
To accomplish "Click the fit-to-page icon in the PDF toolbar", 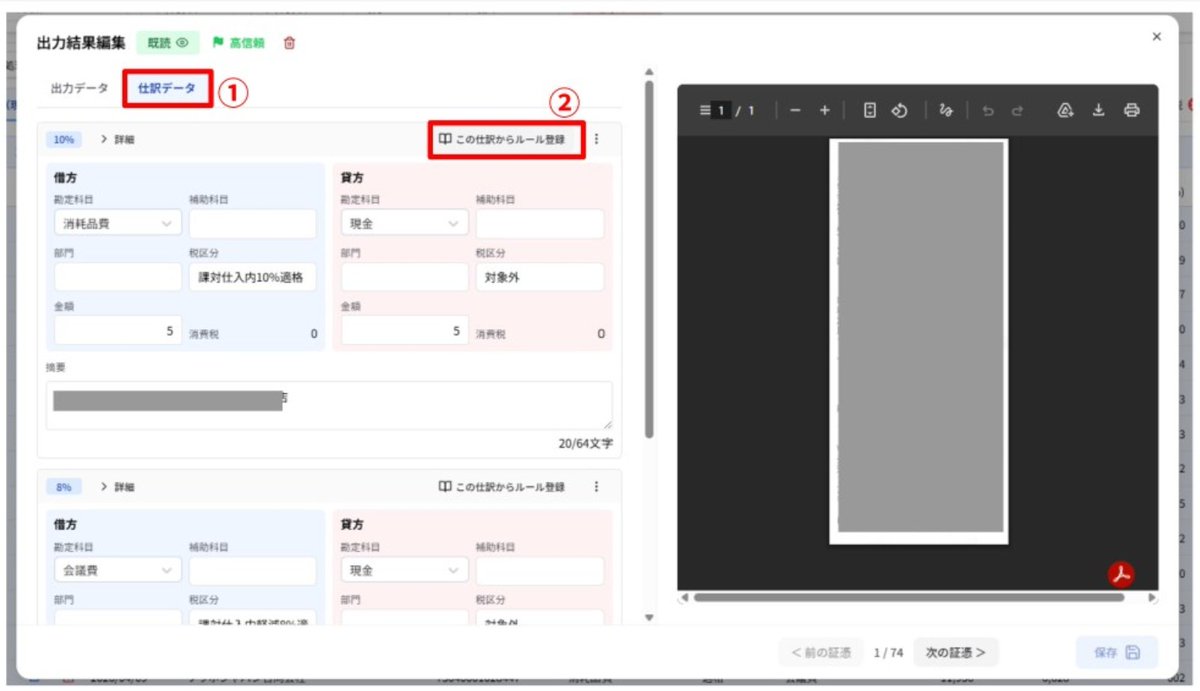I will click(x=870, y=111).
